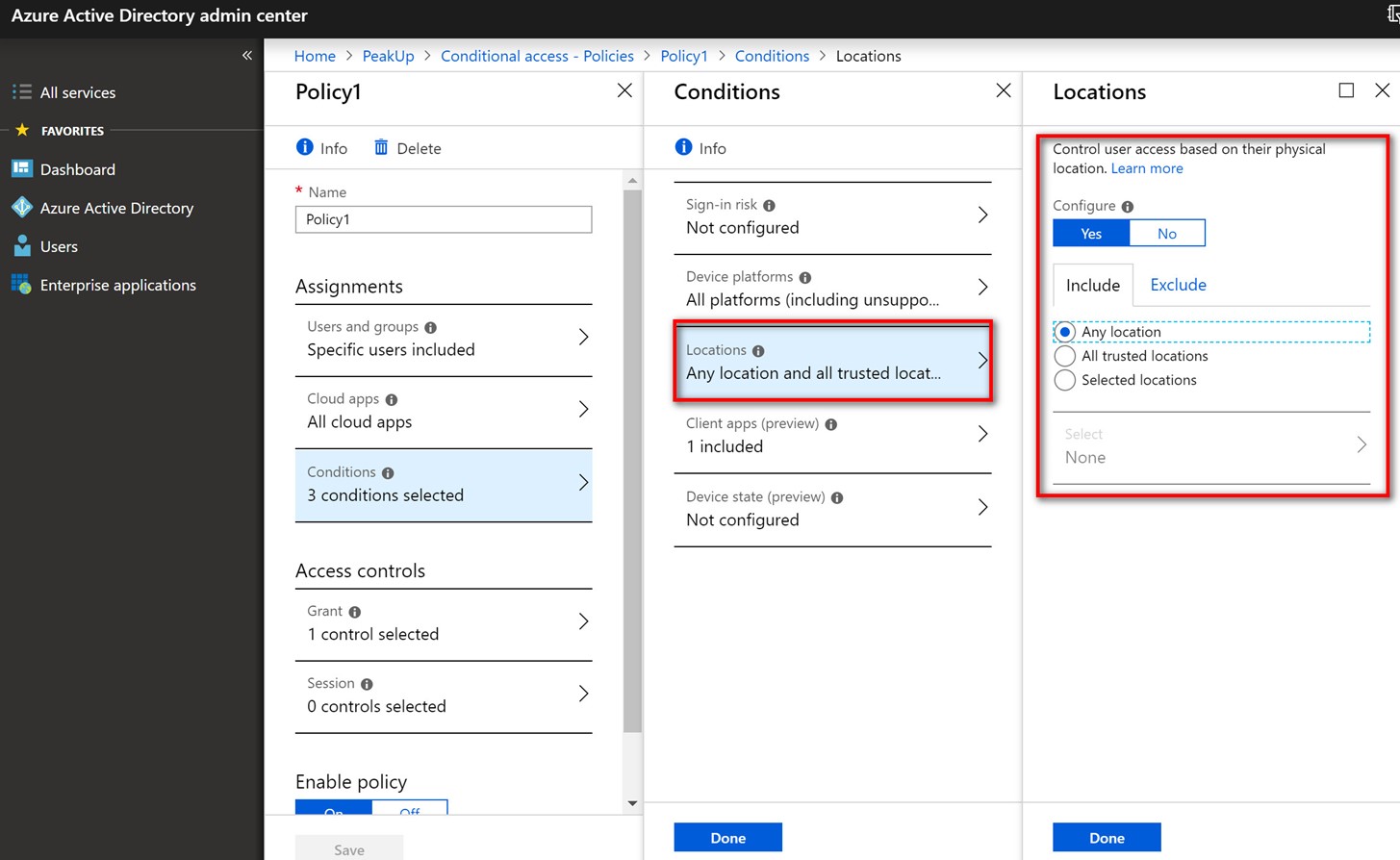Image resolution: width=1400 pixels, height=860 pixels.
Task: Expand Cloud apps assignment
Action: (x=444, y=412)
